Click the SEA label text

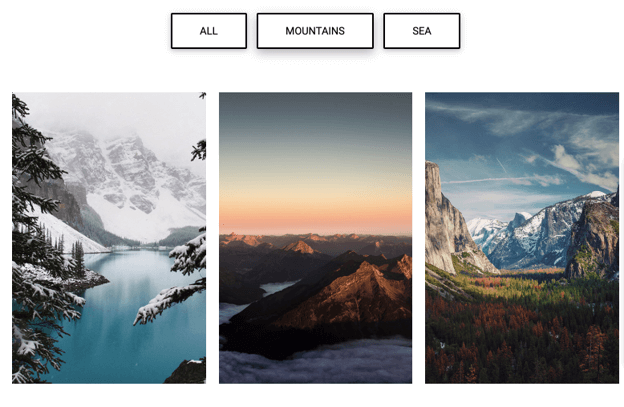422,31
